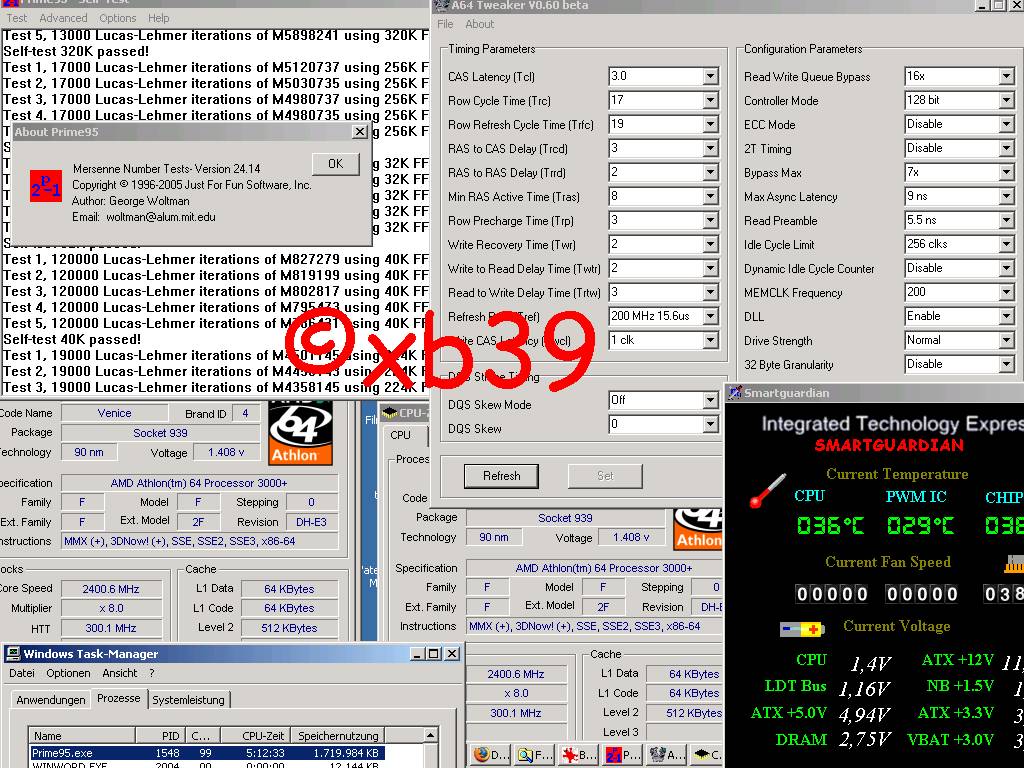Minimize the Windows Task-Manager window
The height and width of the screenshot is (768, 1024).
pyautogui.click(x=417, y=654)
